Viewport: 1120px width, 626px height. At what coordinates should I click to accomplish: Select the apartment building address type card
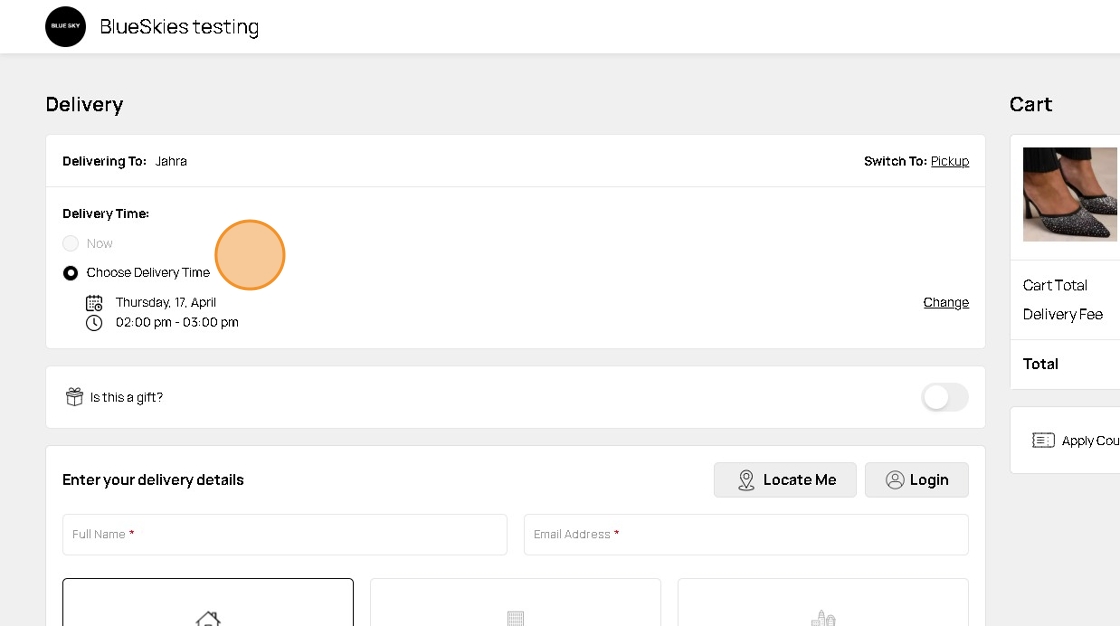[515, 603]
